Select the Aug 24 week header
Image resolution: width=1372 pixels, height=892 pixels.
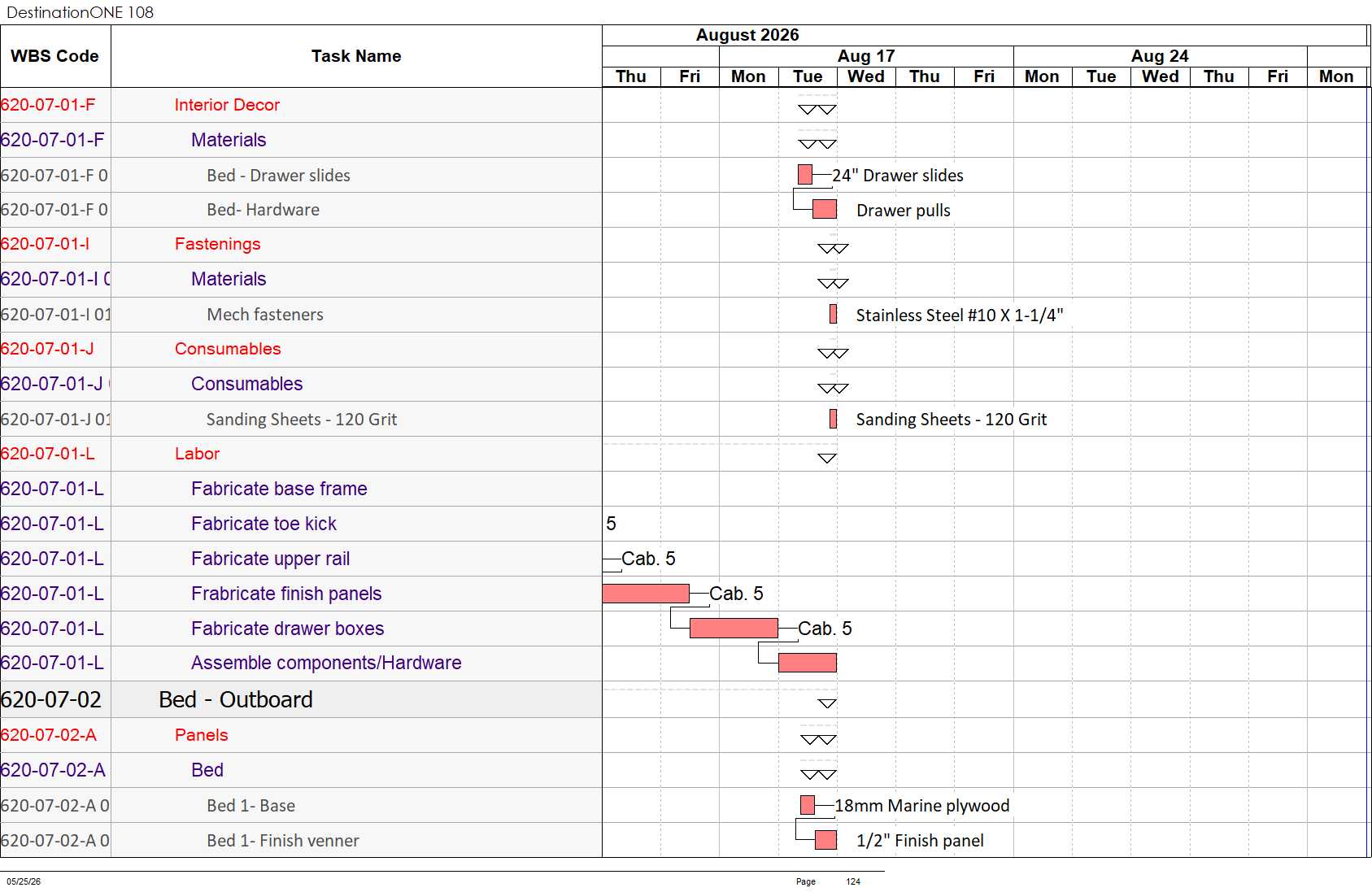pyautogui.click(x=1160, y=56)
